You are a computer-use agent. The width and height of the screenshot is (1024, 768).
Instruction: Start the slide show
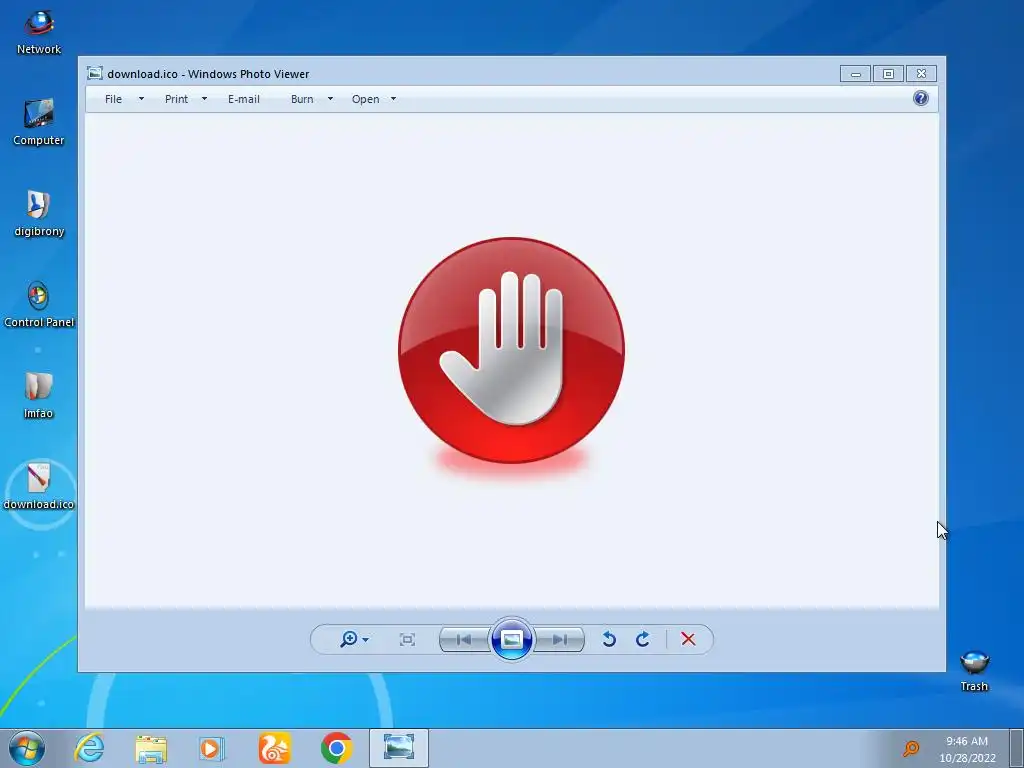click(511, 639)
